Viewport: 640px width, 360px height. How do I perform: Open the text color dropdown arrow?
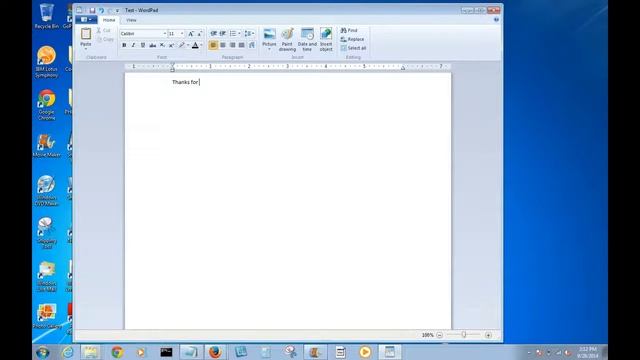pyautogui.click(x=201, y=45)
